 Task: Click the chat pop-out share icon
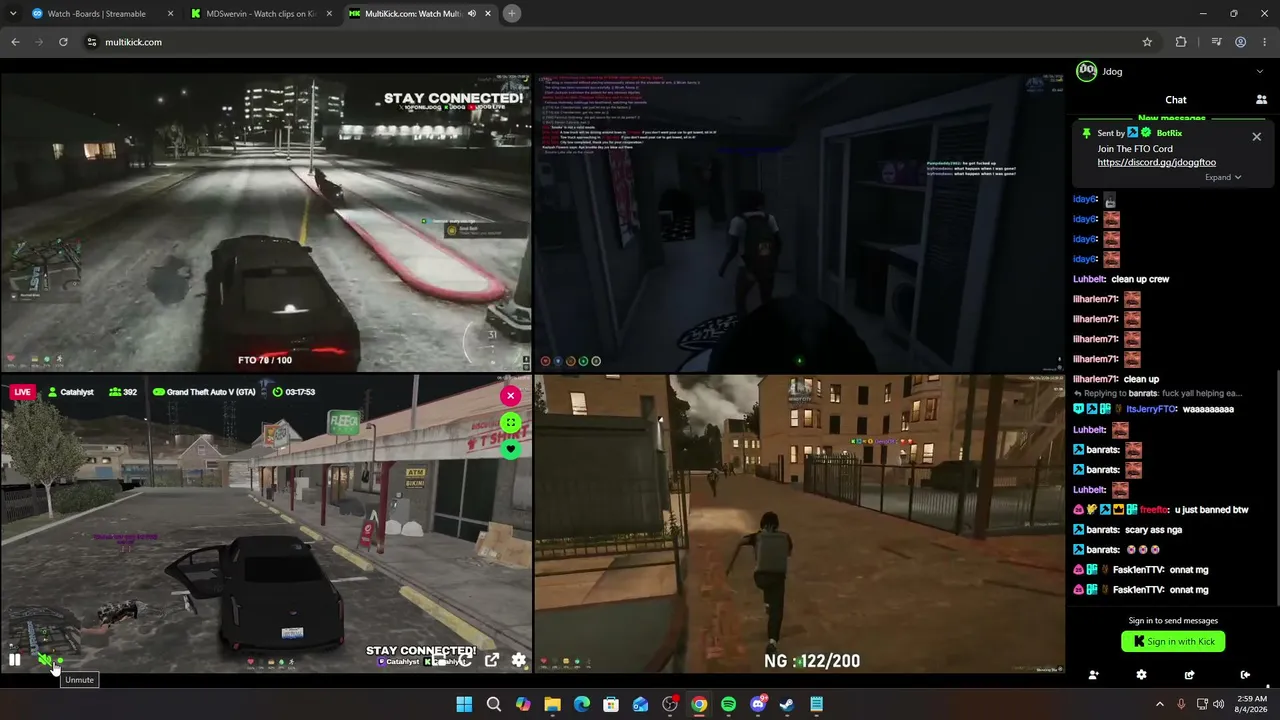(1189, 675)
